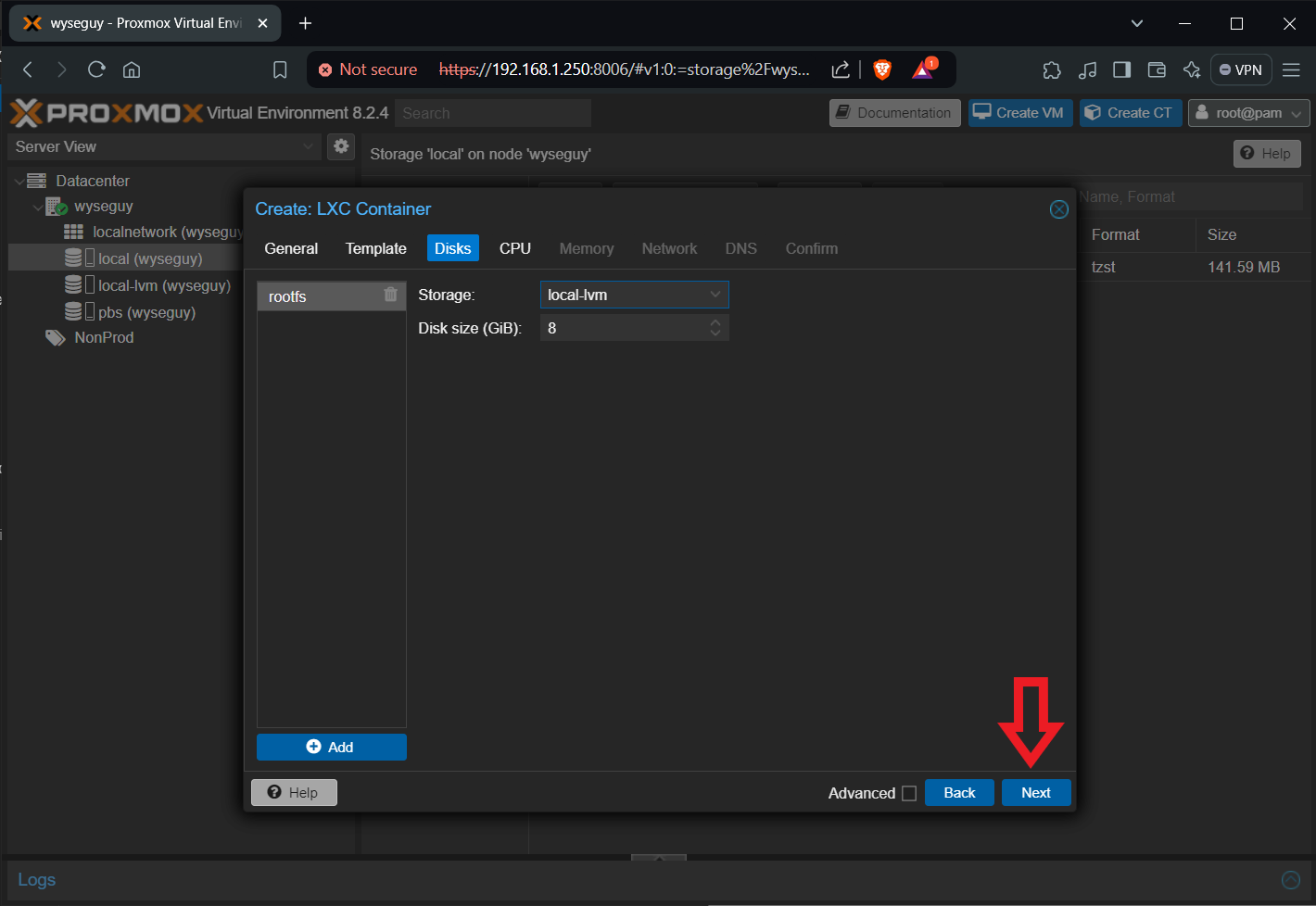Switch to the General tab
1316x906 pixels.
291,248
